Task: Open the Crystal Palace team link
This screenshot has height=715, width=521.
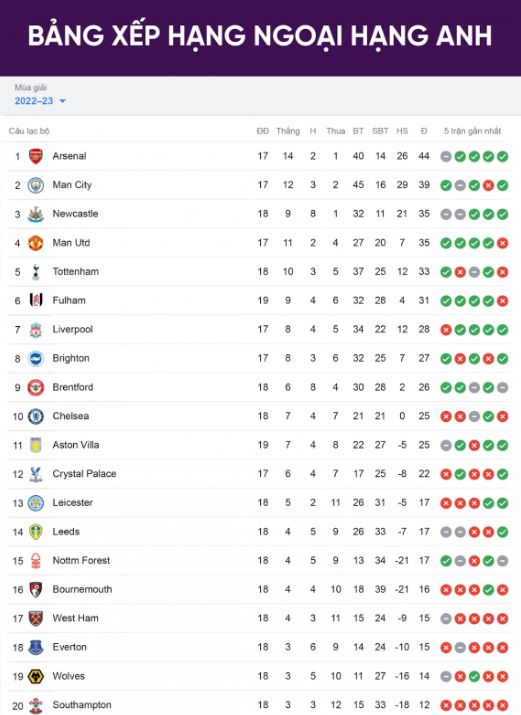Action: (84, 474)
